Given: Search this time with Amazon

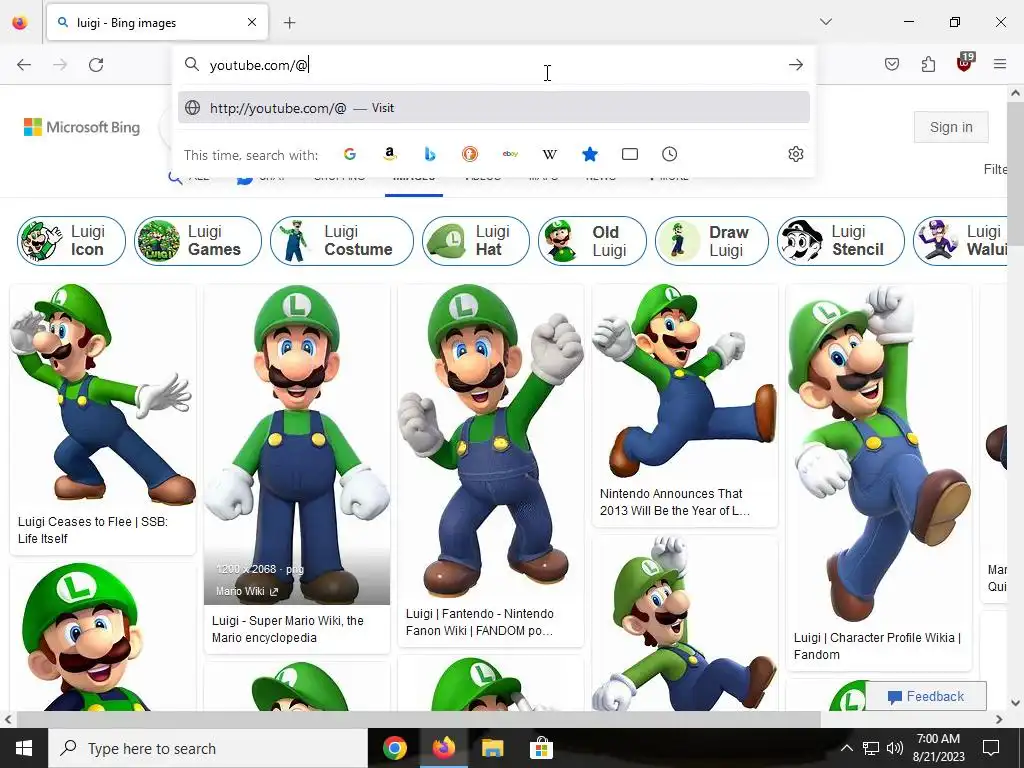Looking at the screenshot, I should point(390,154).
